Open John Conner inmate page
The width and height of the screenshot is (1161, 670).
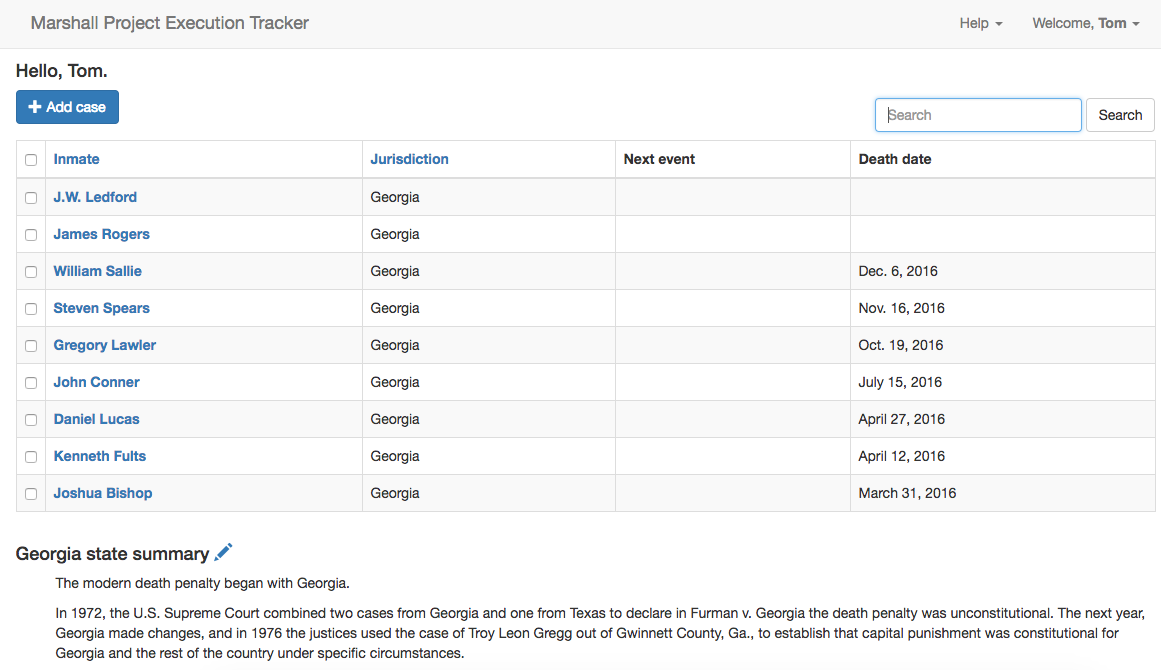[96, 382]
